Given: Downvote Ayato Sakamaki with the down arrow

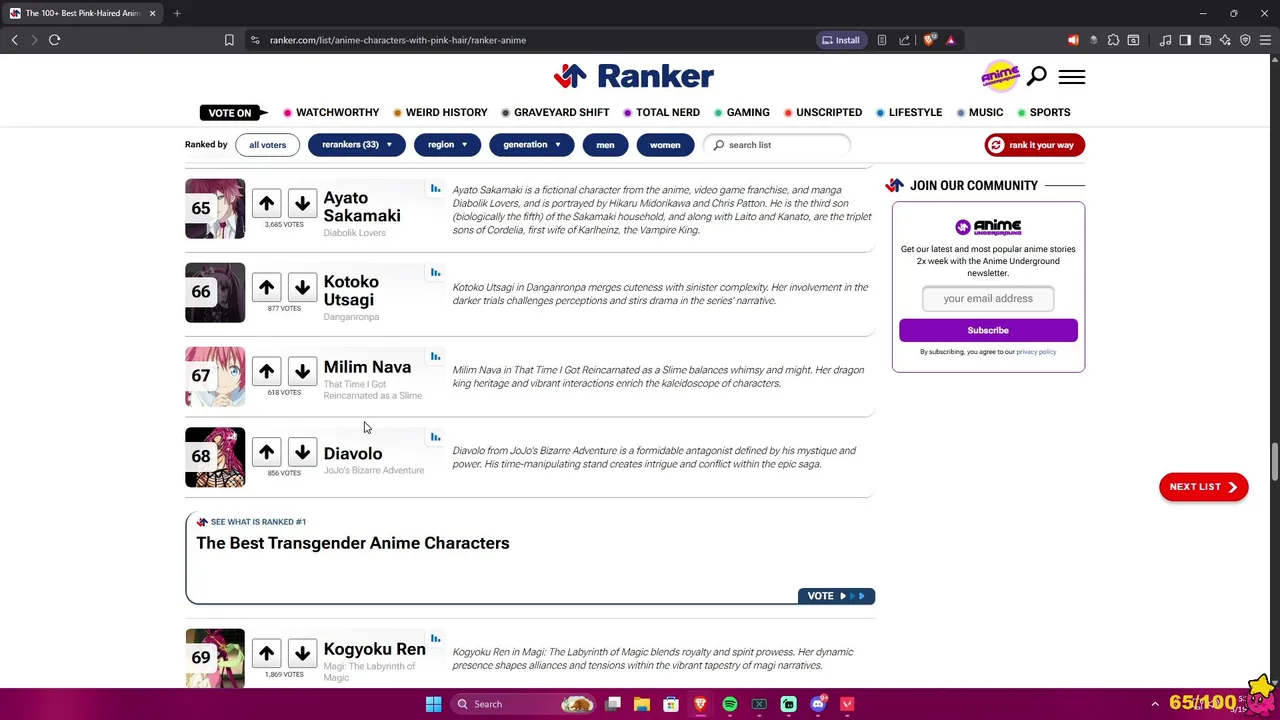Looking at the screenshot, I should [x=302, y=204].
